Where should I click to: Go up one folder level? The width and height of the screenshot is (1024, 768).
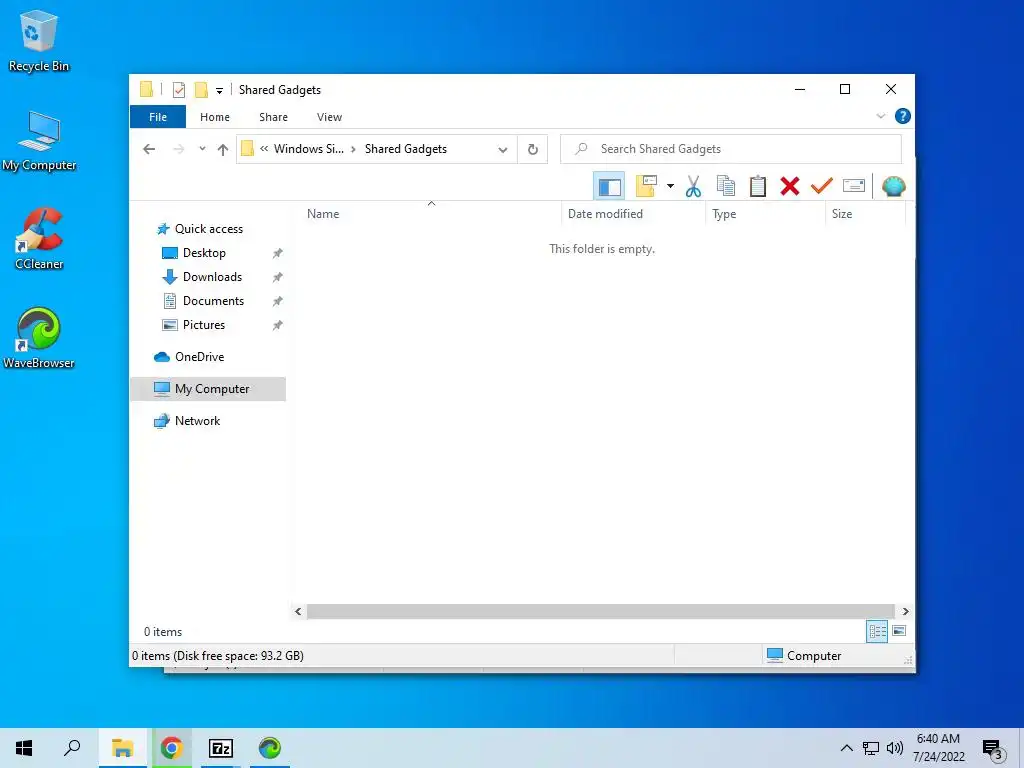pyautogui.click(x=223, y=150)
